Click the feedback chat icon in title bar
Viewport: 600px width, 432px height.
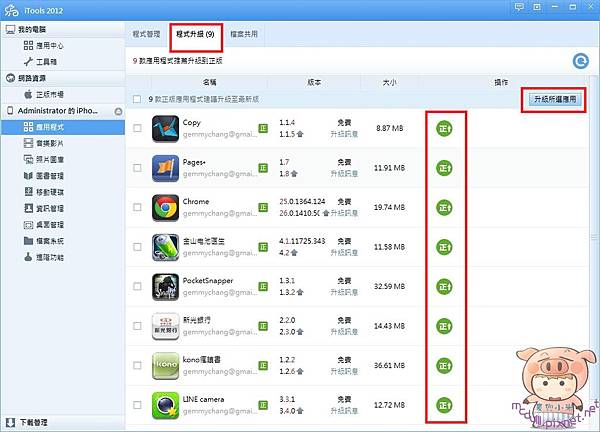point(519,7)
